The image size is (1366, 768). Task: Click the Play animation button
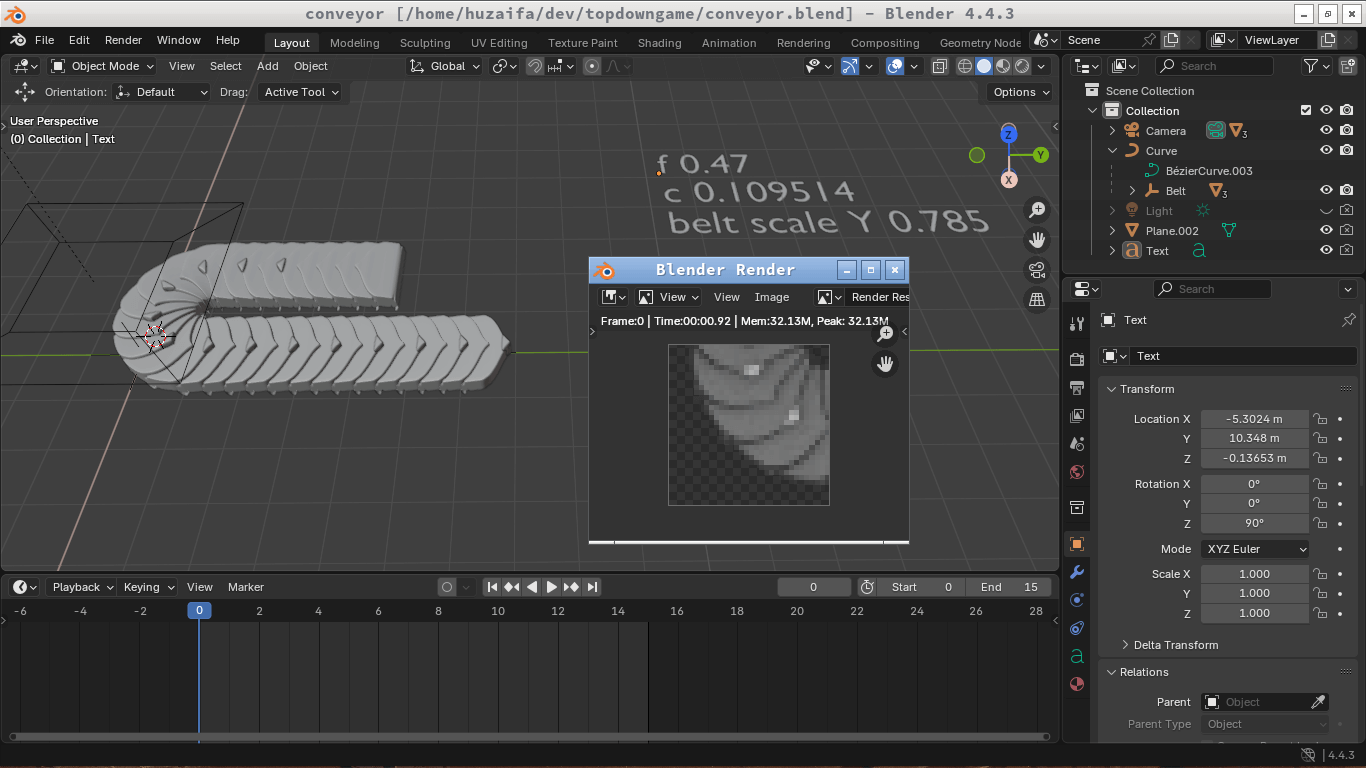[x=551, y=587]
